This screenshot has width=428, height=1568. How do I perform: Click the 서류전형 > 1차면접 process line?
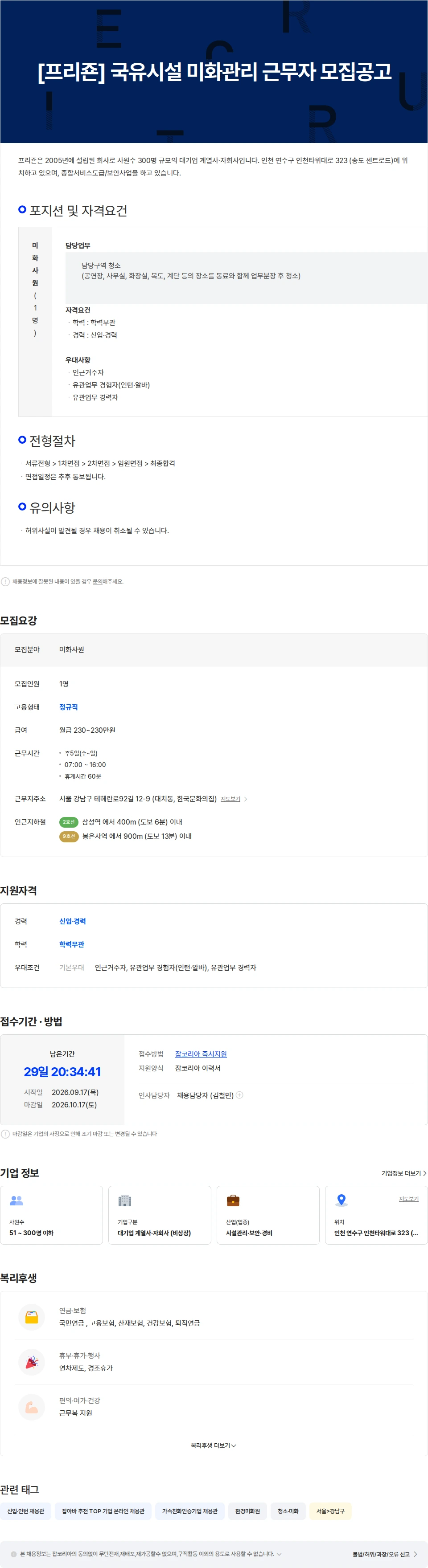pos(100,463)
